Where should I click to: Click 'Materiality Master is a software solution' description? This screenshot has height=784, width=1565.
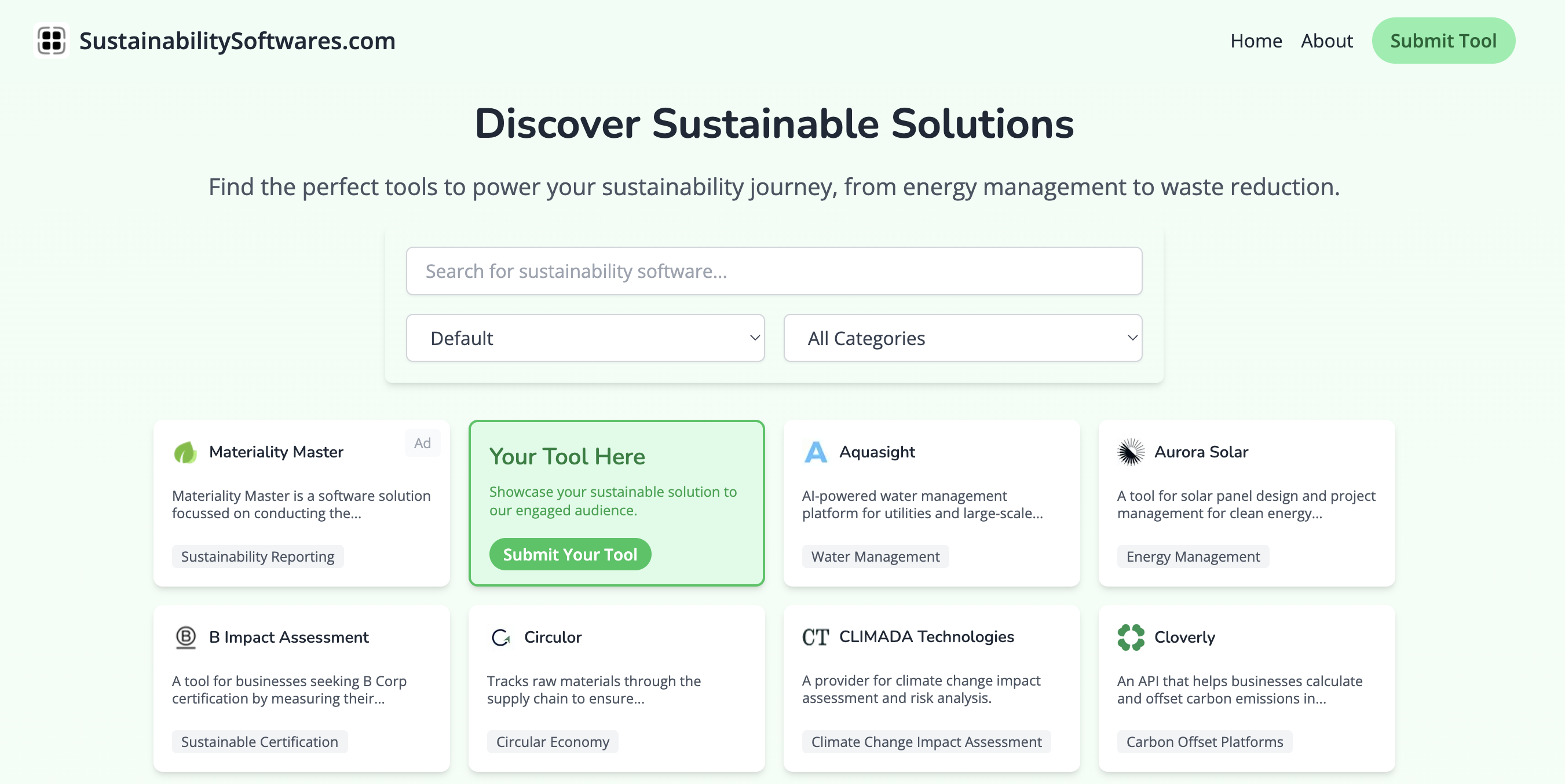(301, 504)
